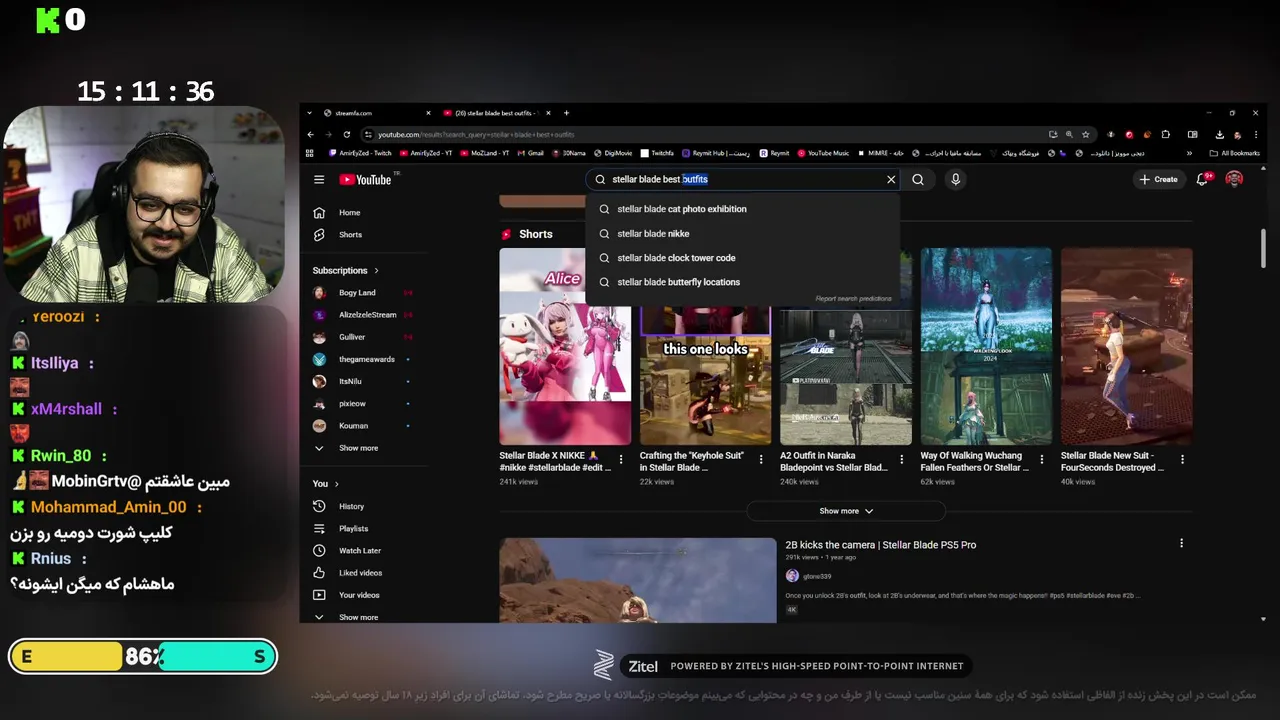1280x720 pixels.
Task: Open the browser extensions puzzle icon
Action: (1166, 135)
